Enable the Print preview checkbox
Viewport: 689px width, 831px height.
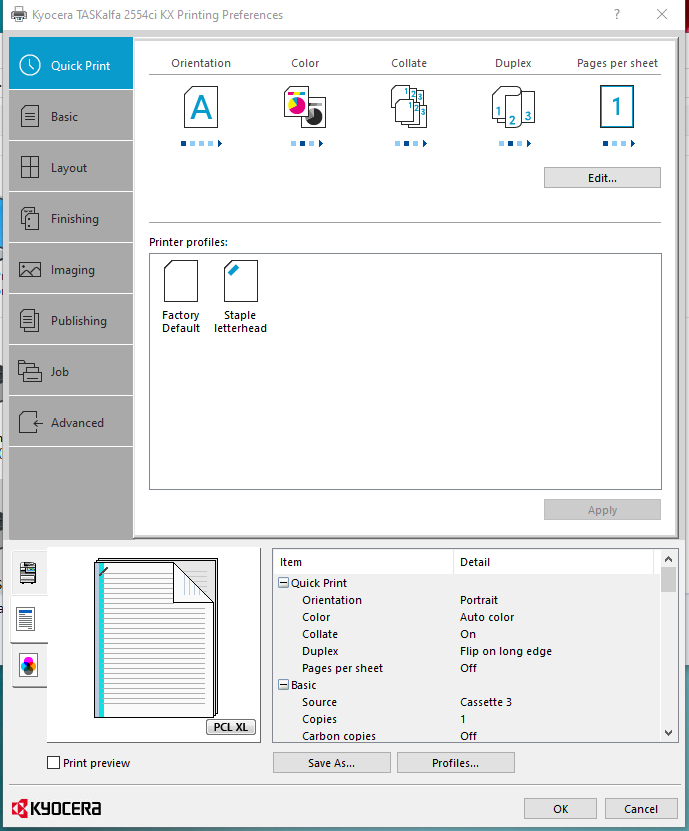(x=54, y=763)
